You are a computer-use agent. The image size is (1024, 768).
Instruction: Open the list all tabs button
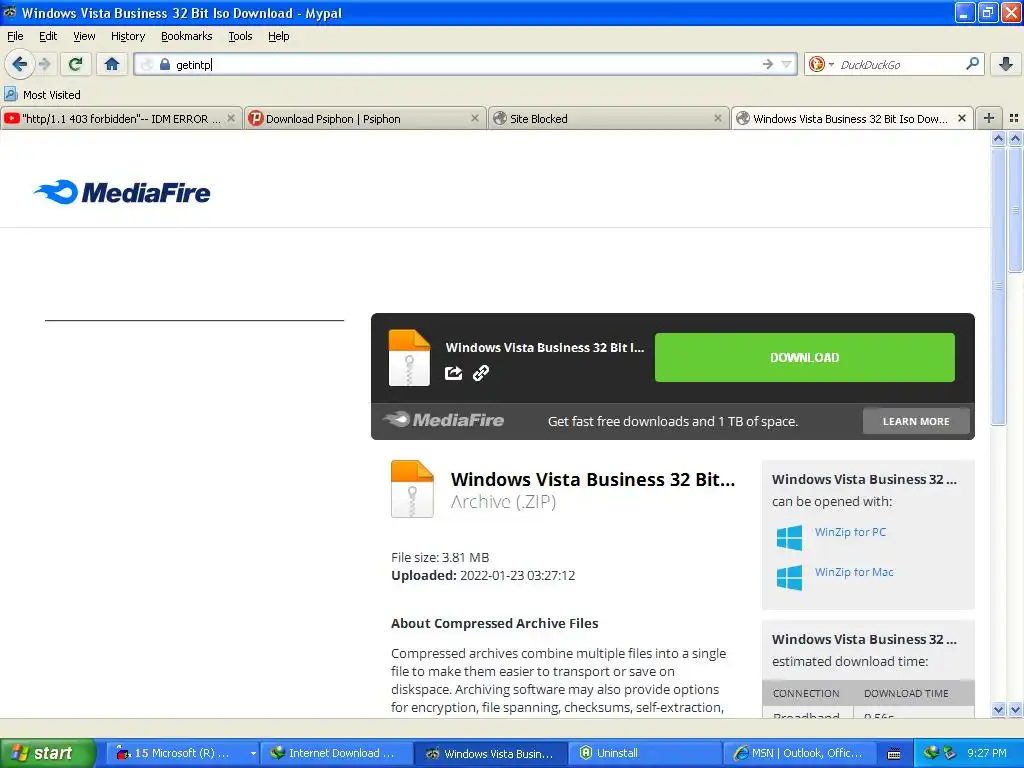coord(1014,118)
